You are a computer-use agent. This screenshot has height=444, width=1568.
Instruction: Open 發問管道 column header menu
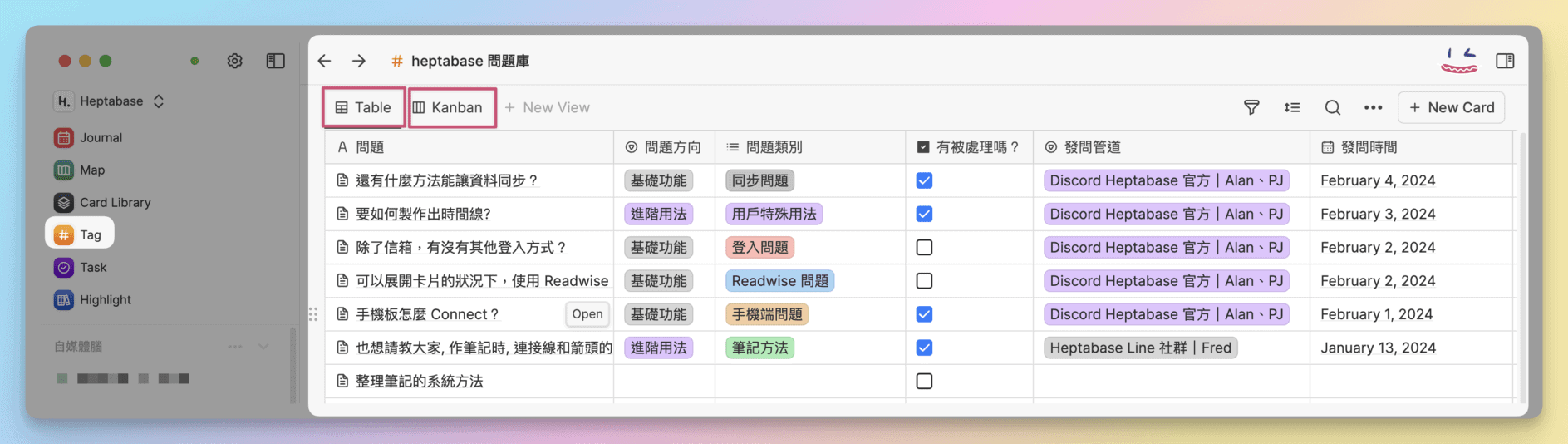tap(1172, 147)
